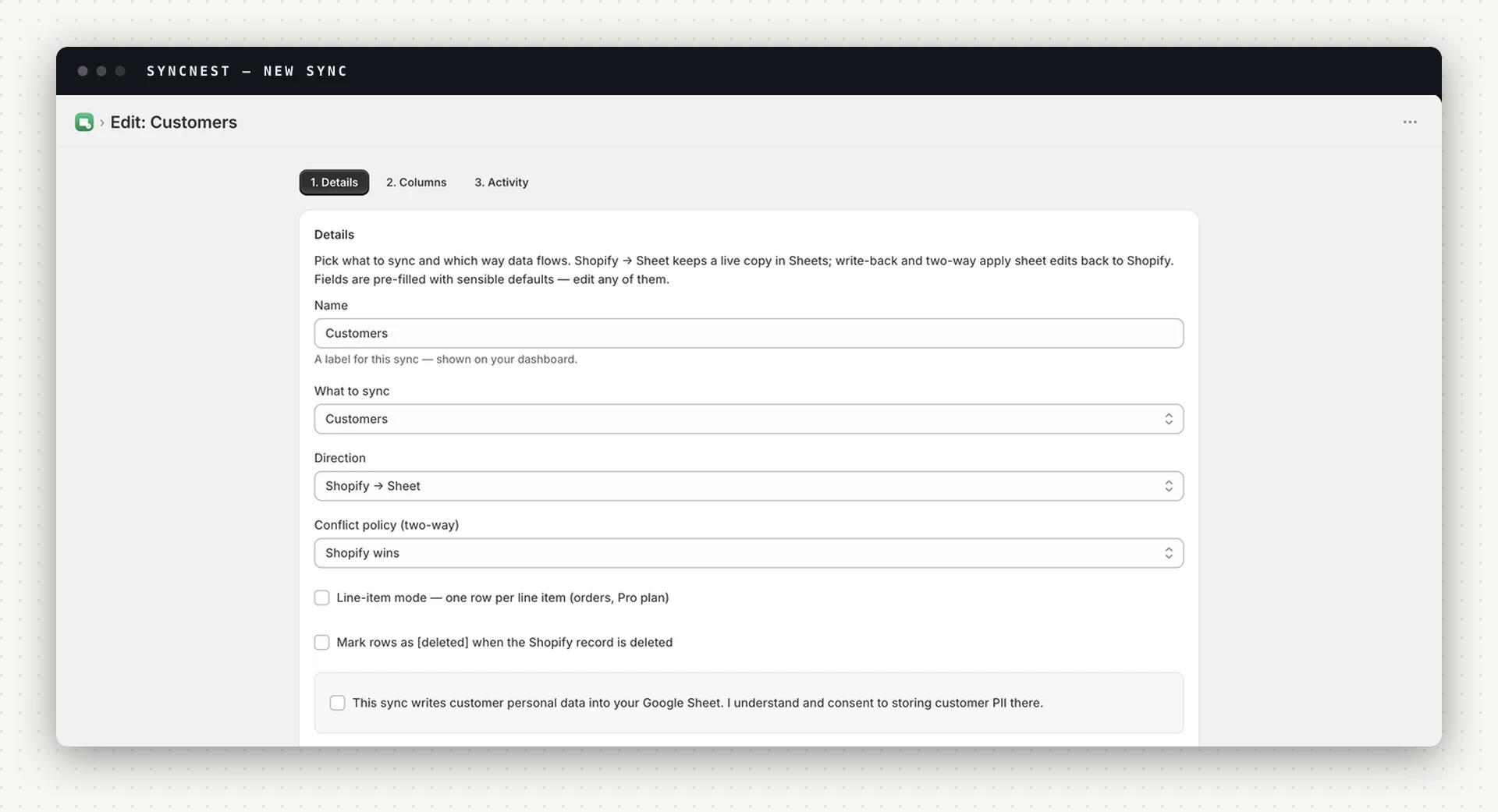Click the SYNCNEST — NEW SYNC window title
Screen dimensions: 1498x812
pos(247,71)
